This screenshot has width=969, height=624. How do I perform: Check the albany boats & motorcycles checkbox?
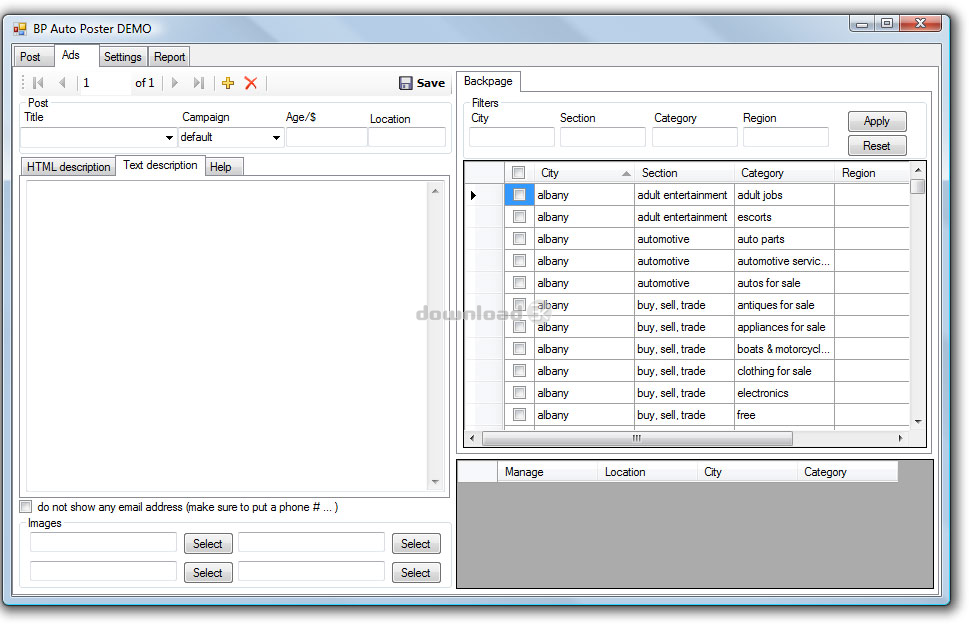click(x=520, y=349)
